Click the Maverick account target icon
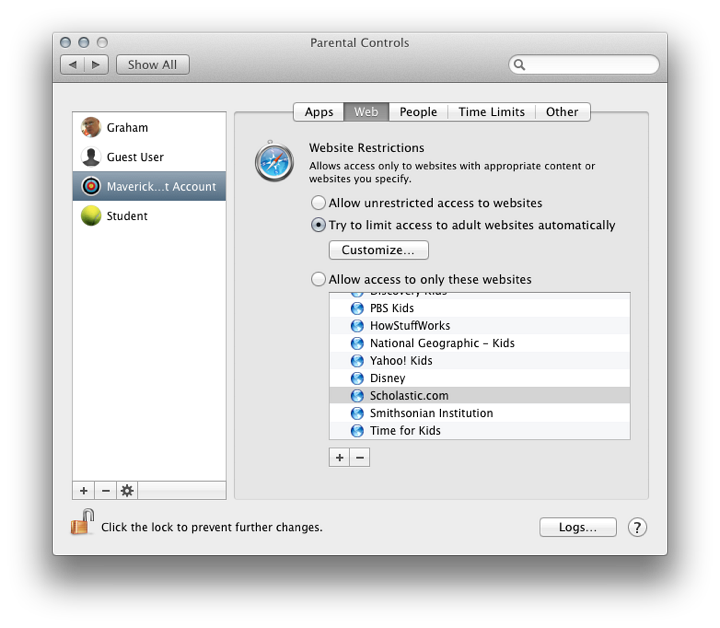The height and width of the screenshot is (628, 720). (91, 186)
